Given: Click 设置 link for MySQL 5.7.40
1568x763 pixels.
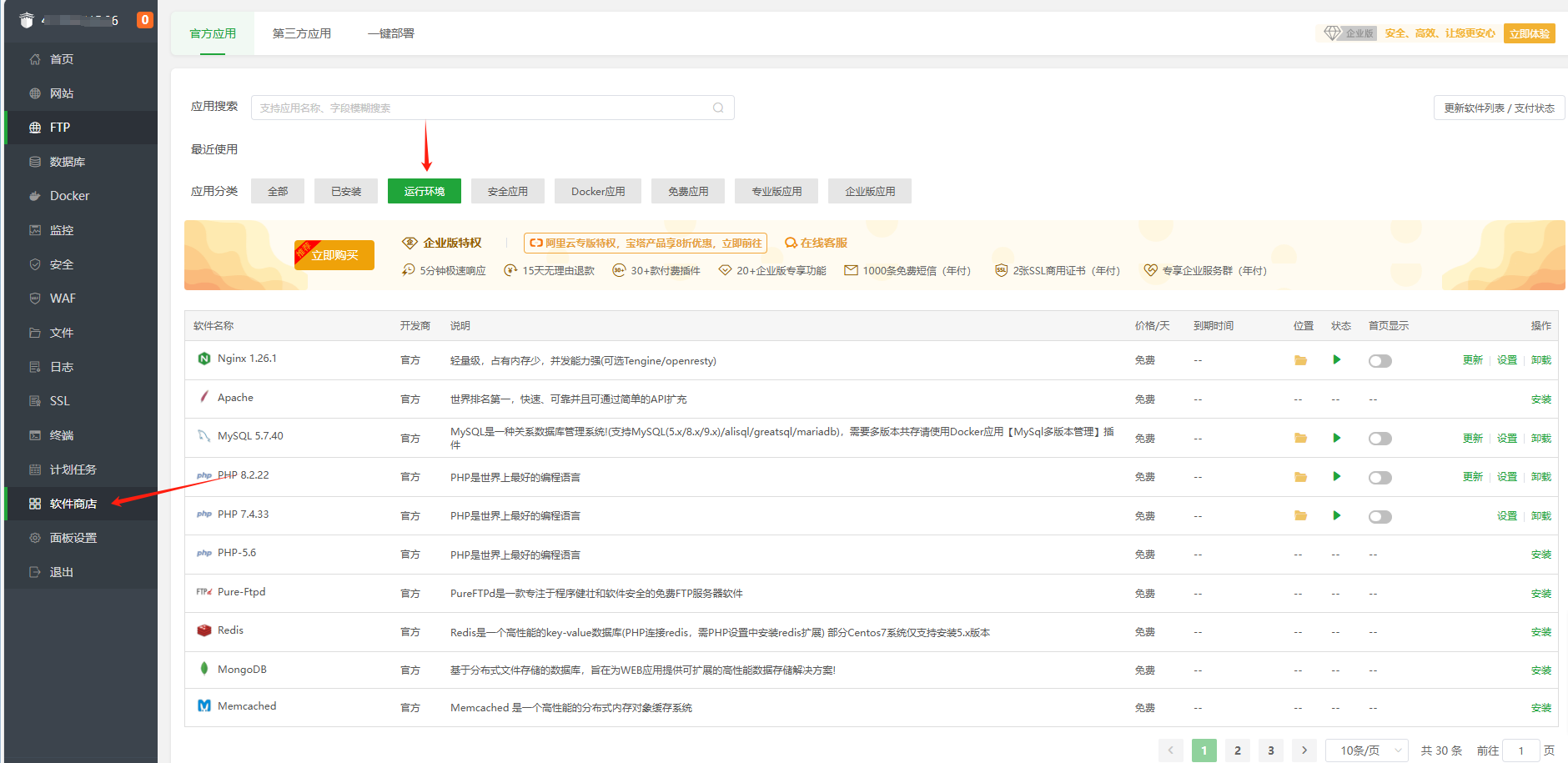Looking at the screenshot, I should (x=1507, y=438).
